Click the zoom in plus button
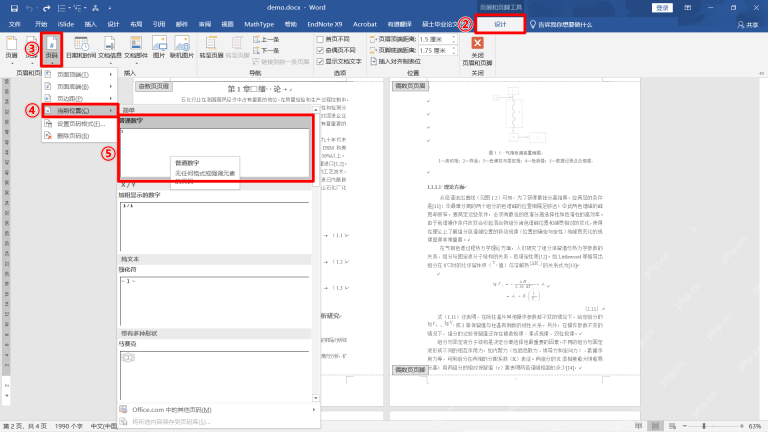The height and width of the screenshot is (432, 768). pyautogui.click(x=742, y=426)
